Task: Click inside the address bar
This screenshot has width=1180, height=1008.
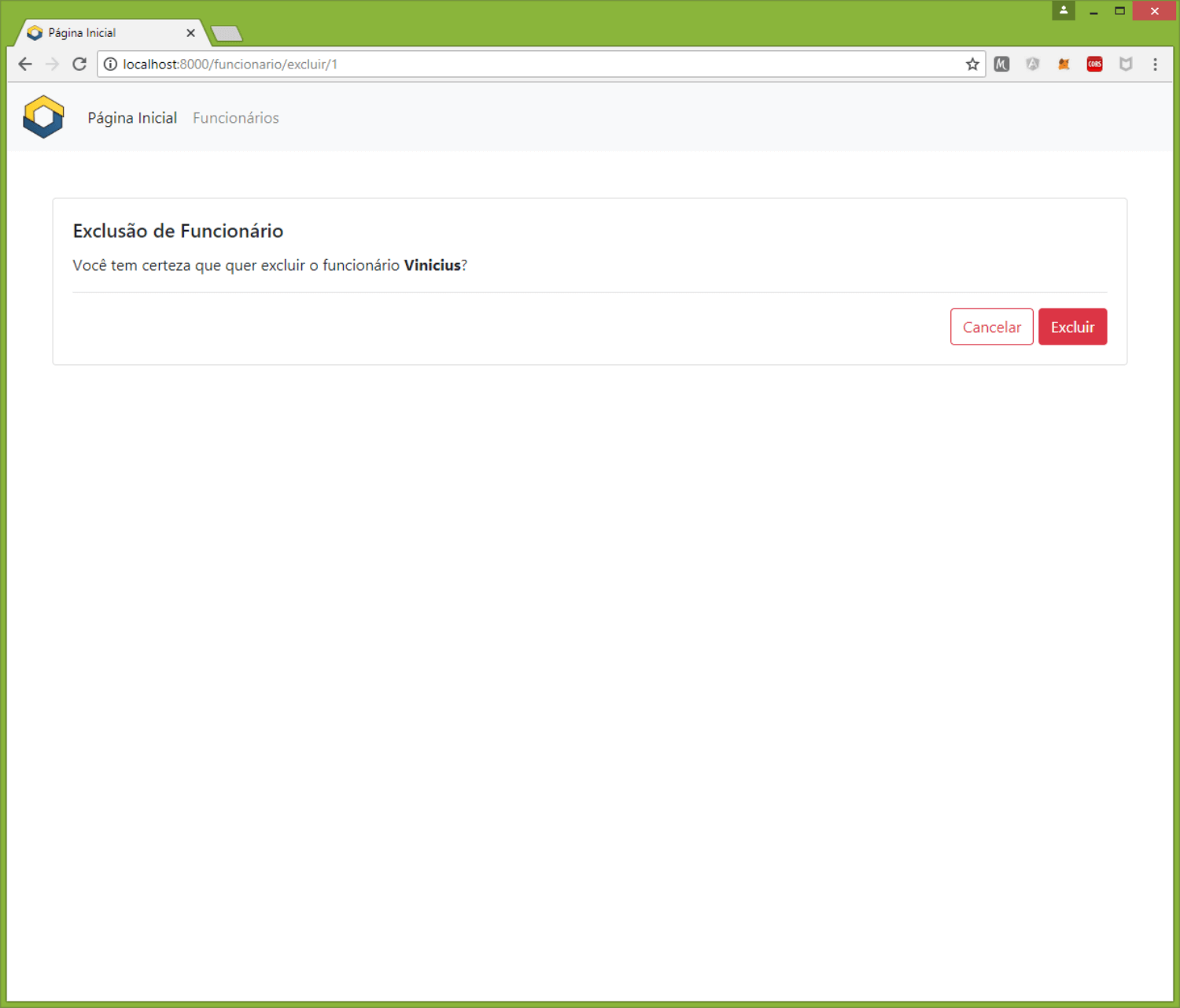Action: [472, 64]
